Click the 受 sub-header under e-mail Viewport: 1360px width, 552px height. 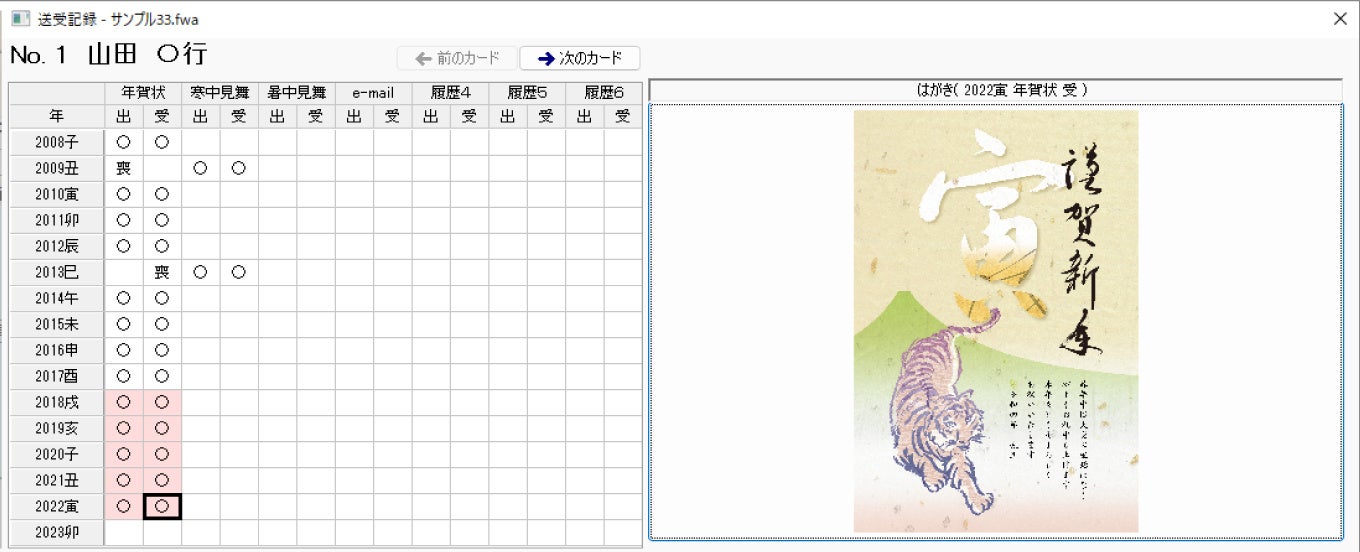(392, 116)
